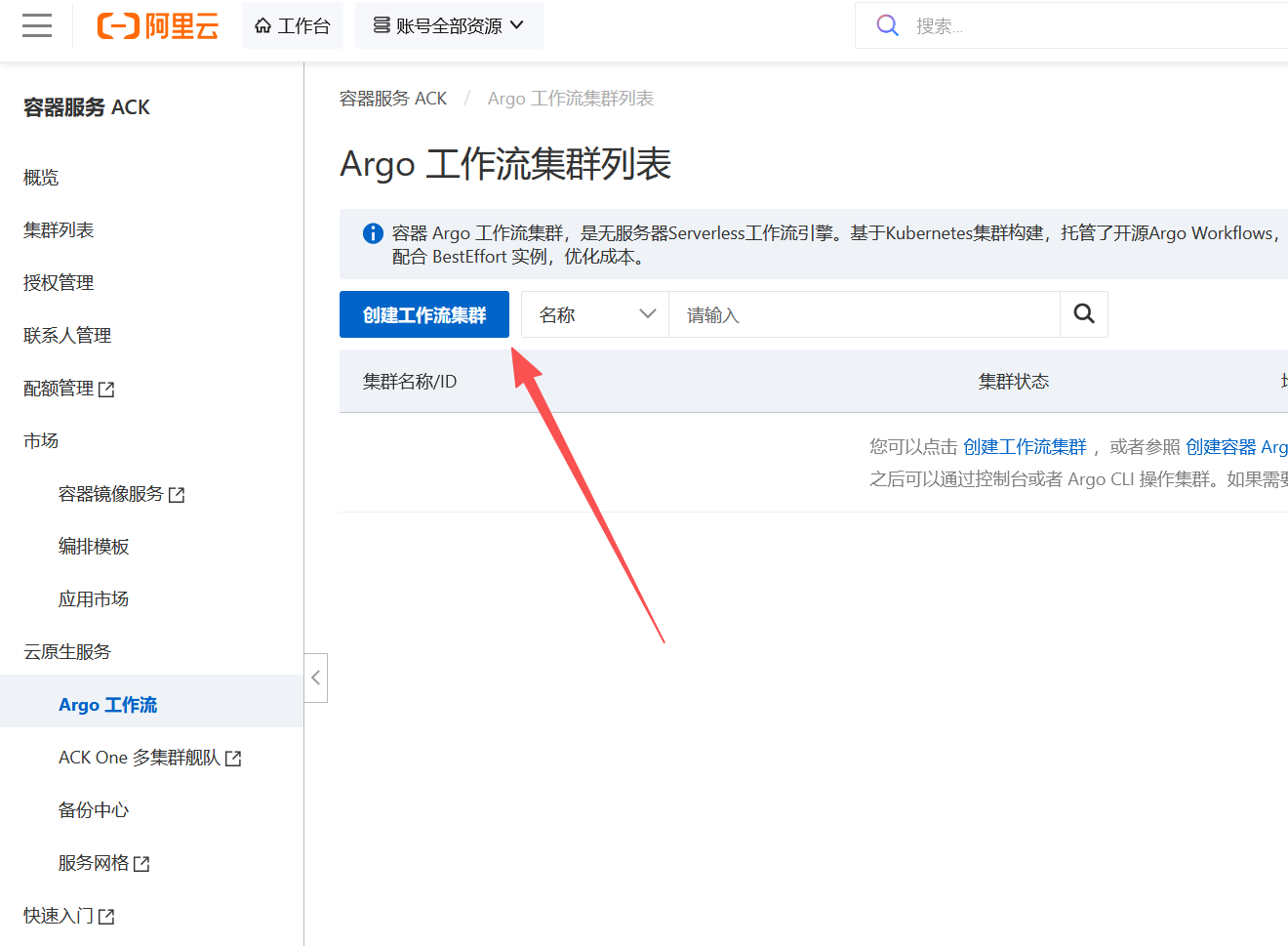Image resolution: width=1288 pixels, height=946 pixels.
Task: Click 容器服务 ACK breadcrumb link
Action: pos(393,99)
